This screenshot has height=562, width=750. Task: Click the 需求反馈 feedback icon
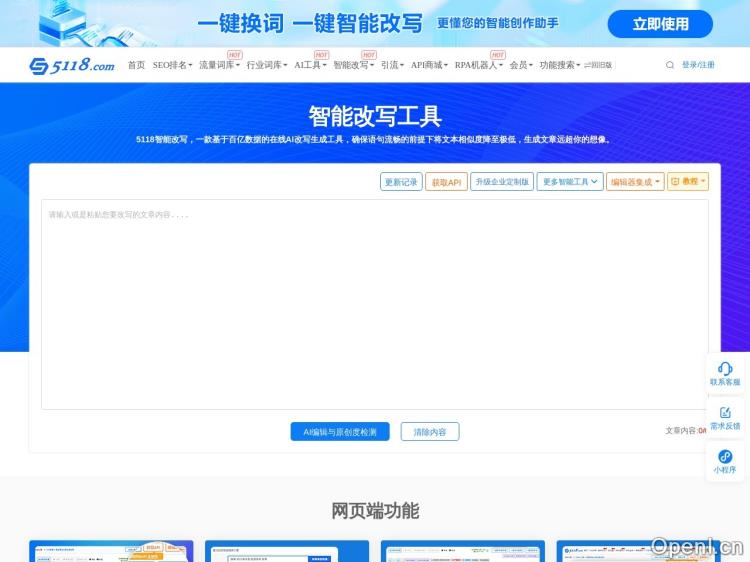[725, 413]
